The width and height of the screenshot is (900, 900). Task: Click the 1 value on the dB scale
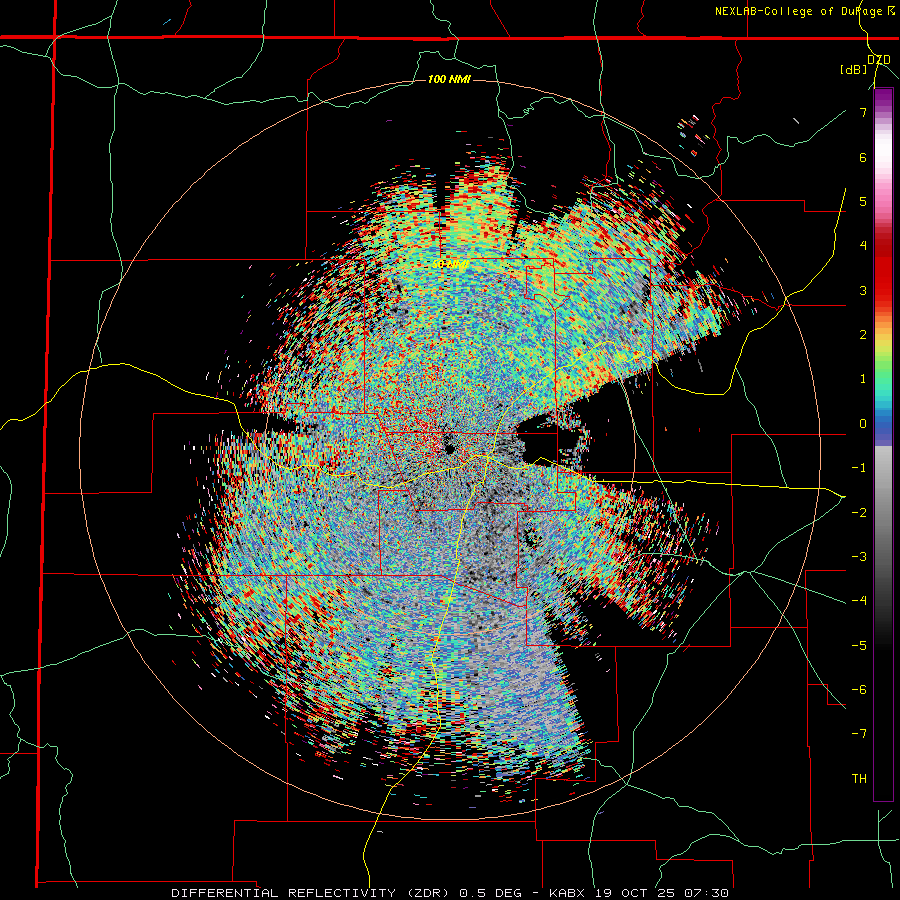click(x=863, y=379)
